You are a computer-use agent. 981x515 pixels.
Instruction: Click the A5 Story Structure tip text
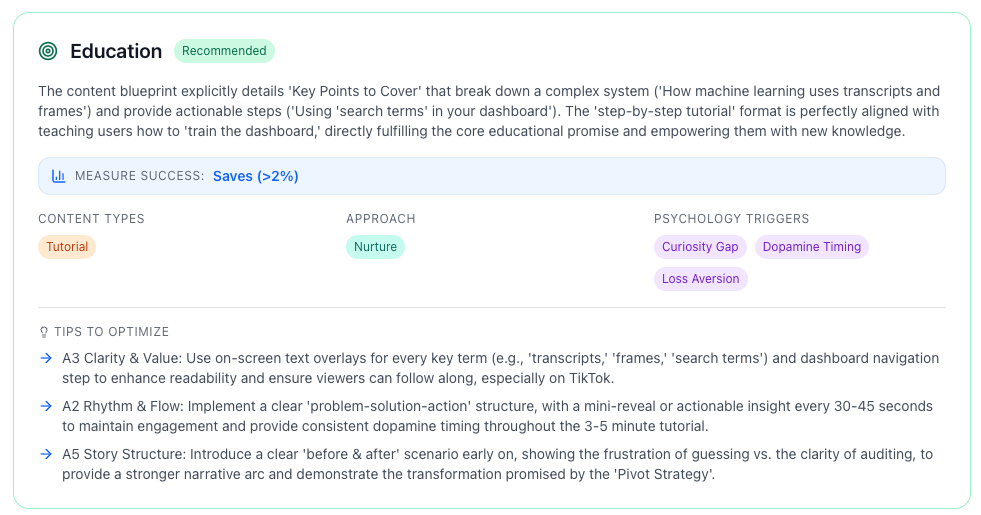point(497,464)
